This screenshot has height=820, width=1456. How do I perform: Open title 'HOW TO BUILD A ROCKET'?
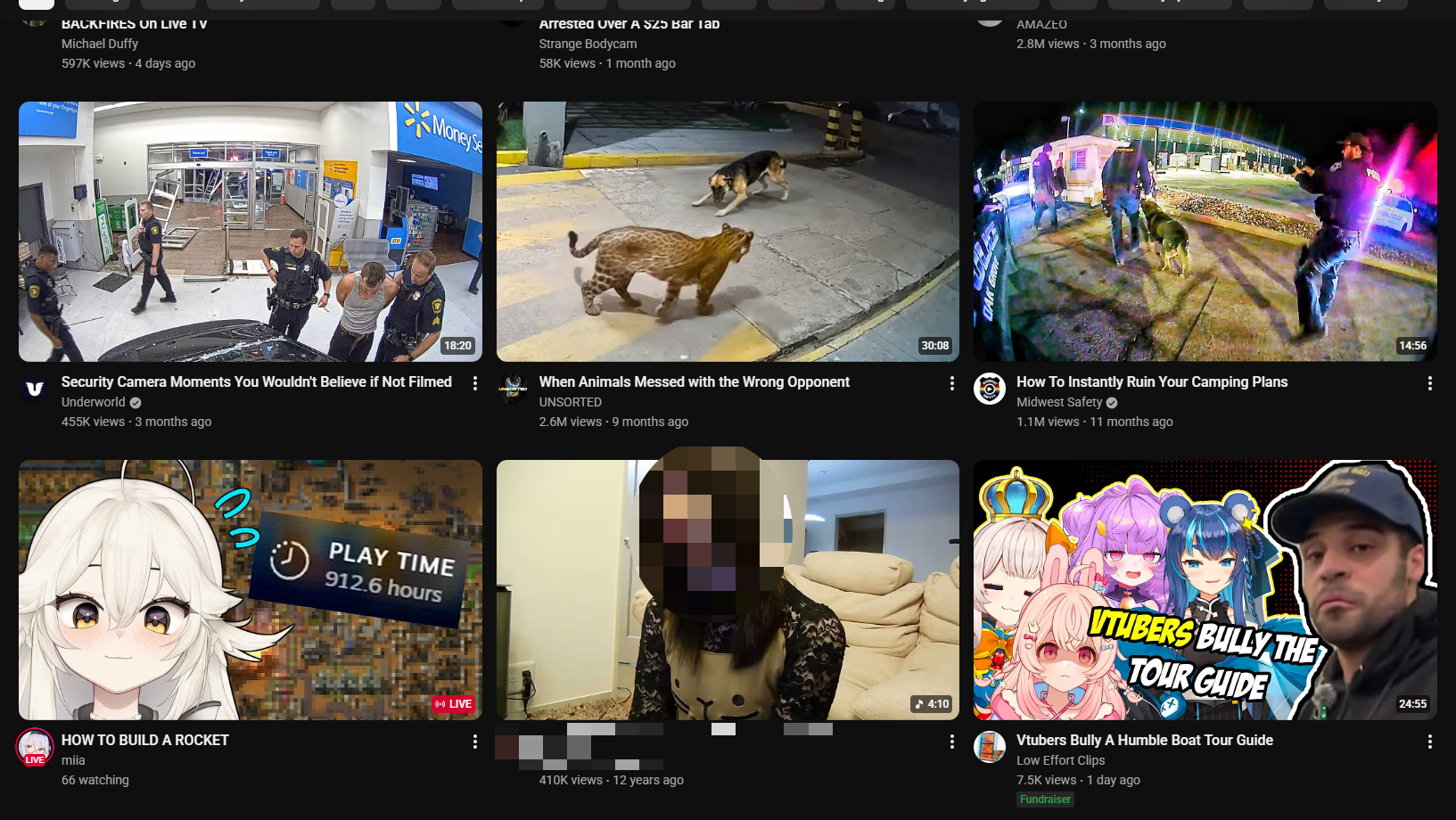tap(145, 740)
